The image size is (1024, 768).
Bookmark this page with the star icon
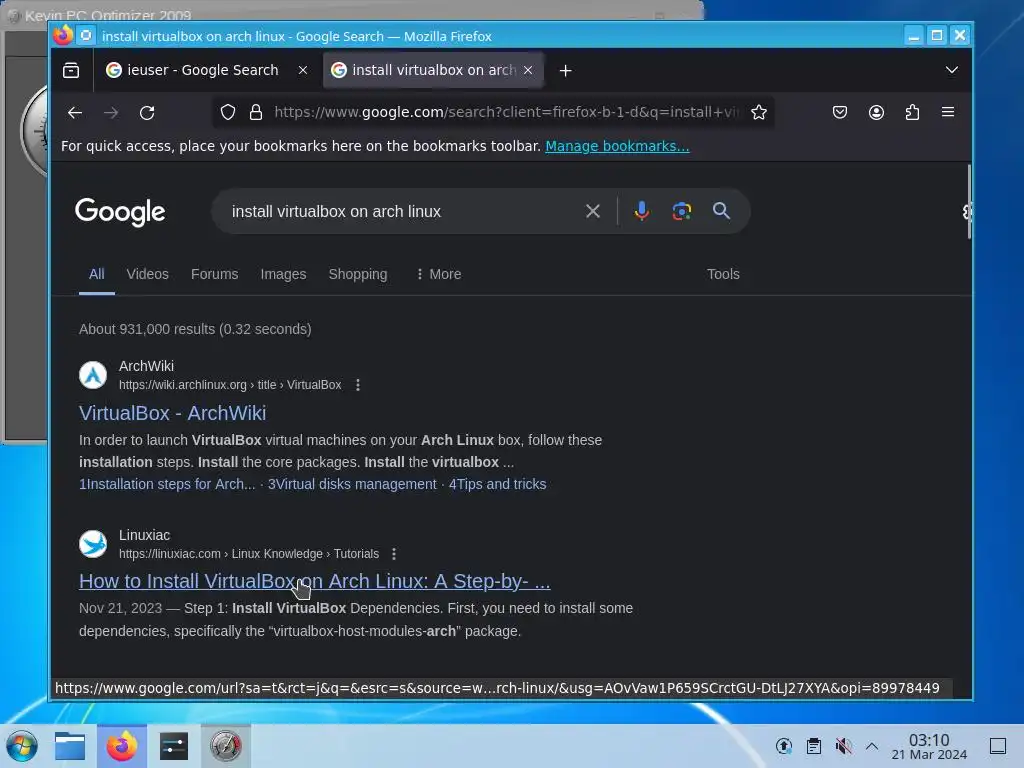[x=758, y=112]
